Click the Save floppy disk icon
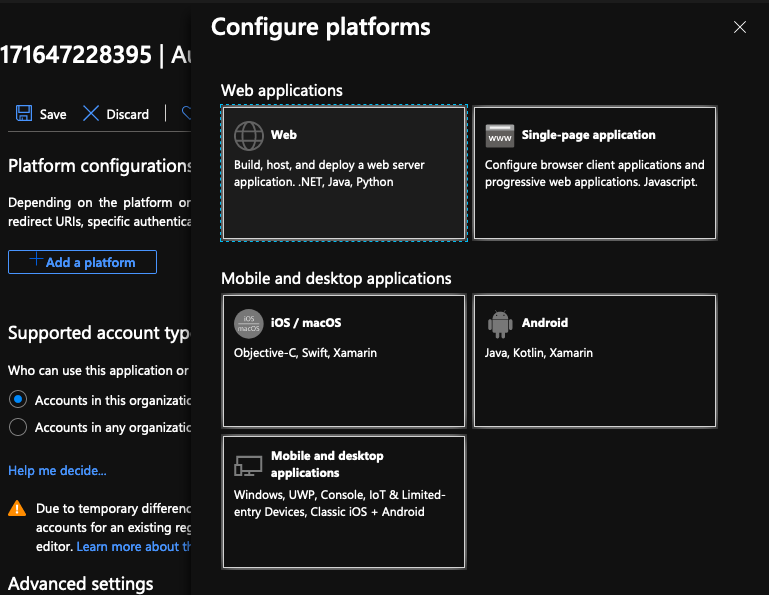769x595 pixels. point(24,113)
